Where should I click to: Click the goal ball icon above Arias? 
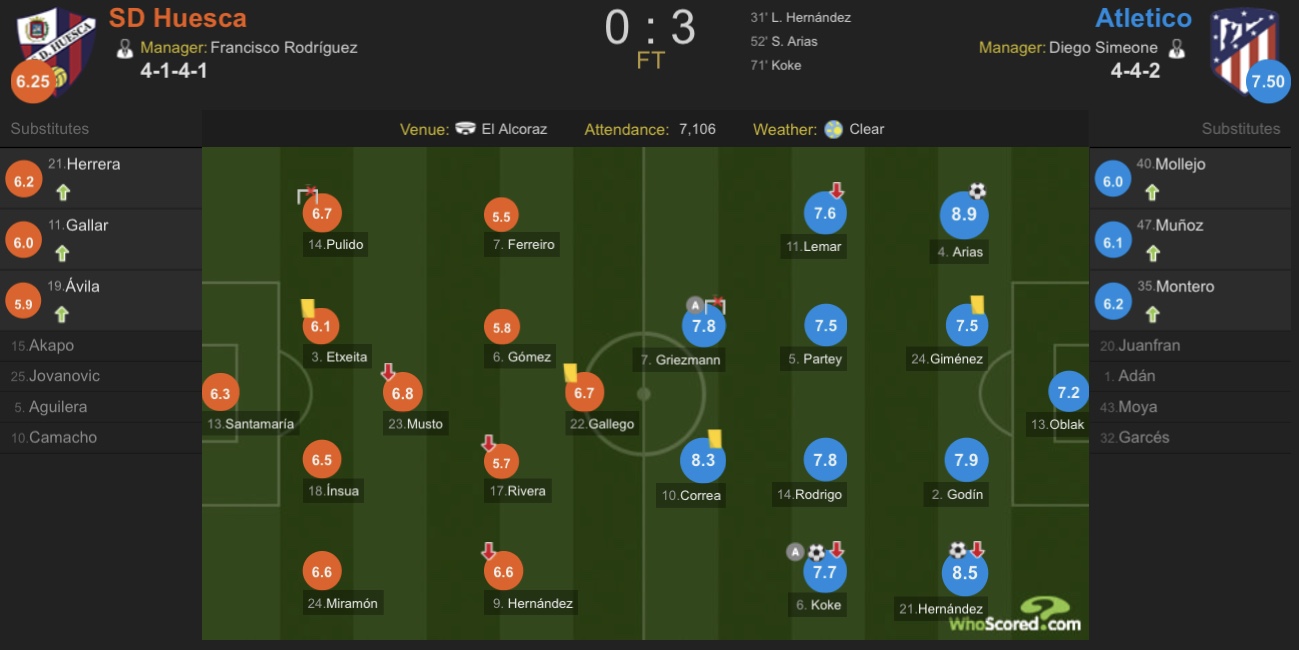pos(977,190)
